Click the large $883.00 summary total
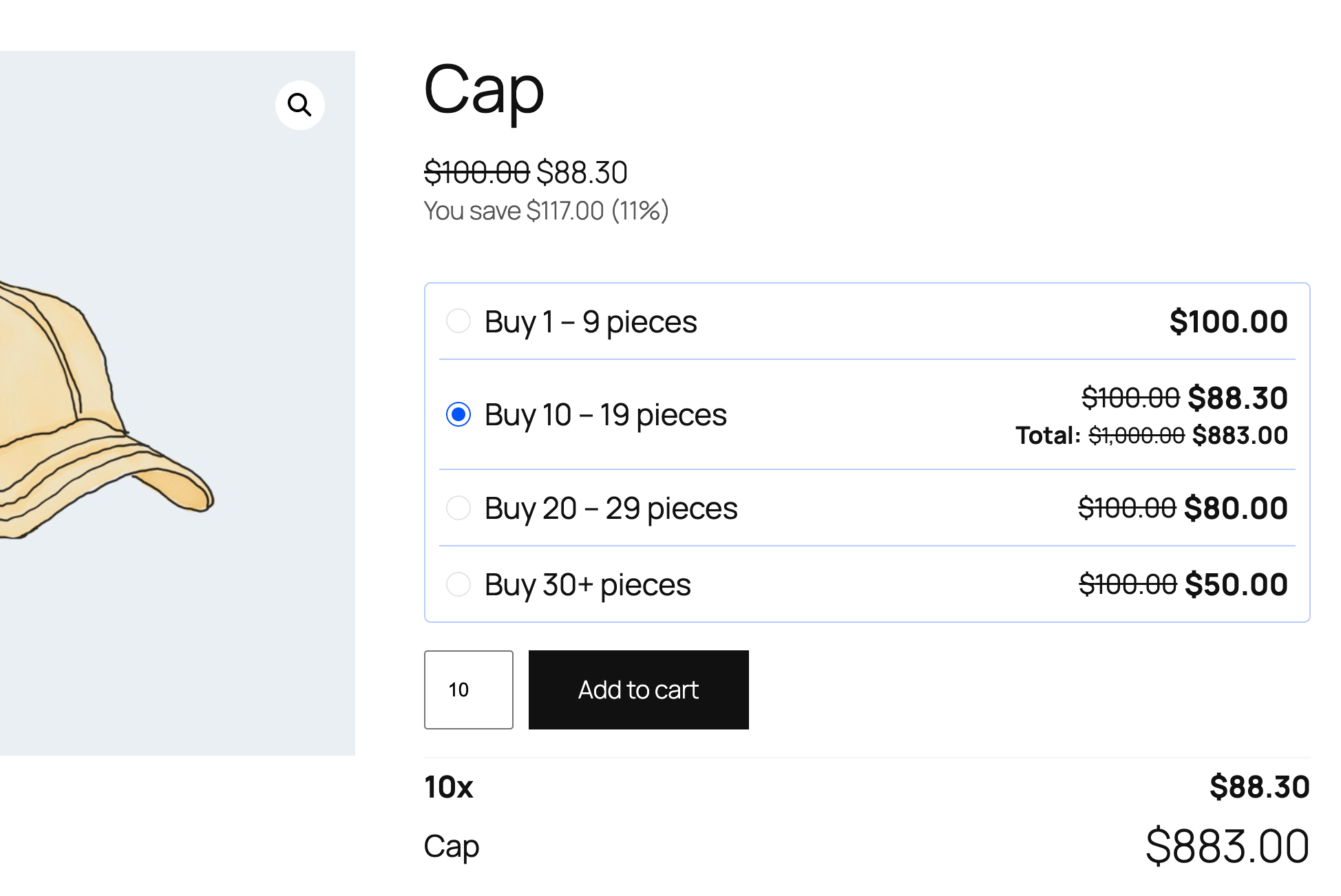The width and height of the screenshot is (1341, 896). [1227, 846]
